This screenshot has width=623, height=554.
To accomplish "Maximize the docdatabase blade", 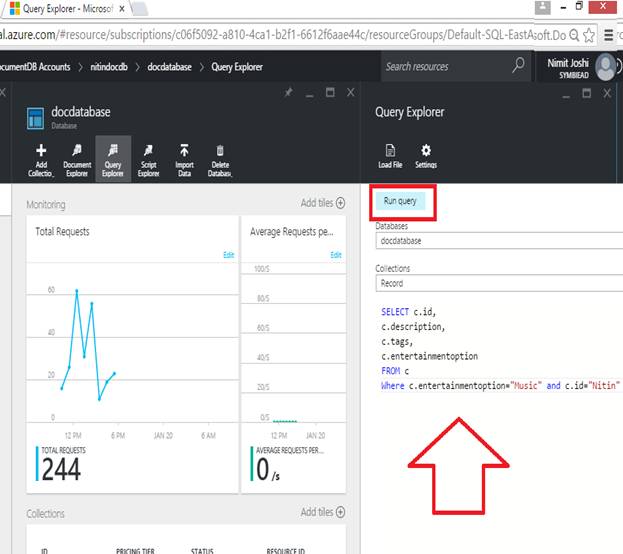I will (x=330, y=93).
